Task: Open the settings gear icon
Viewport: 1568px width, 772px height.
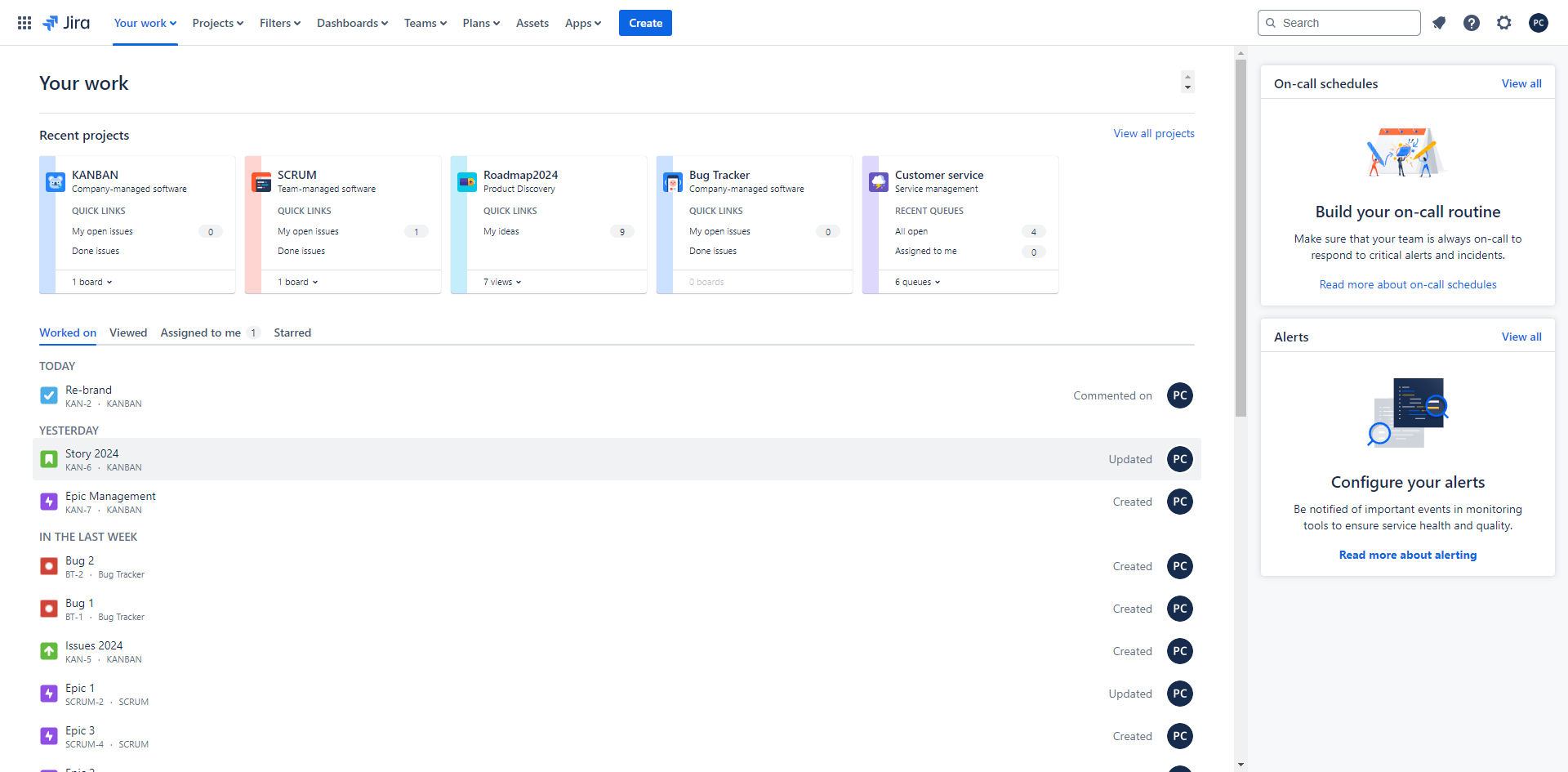Action: pyautogui.click(x=1504, y=23)
